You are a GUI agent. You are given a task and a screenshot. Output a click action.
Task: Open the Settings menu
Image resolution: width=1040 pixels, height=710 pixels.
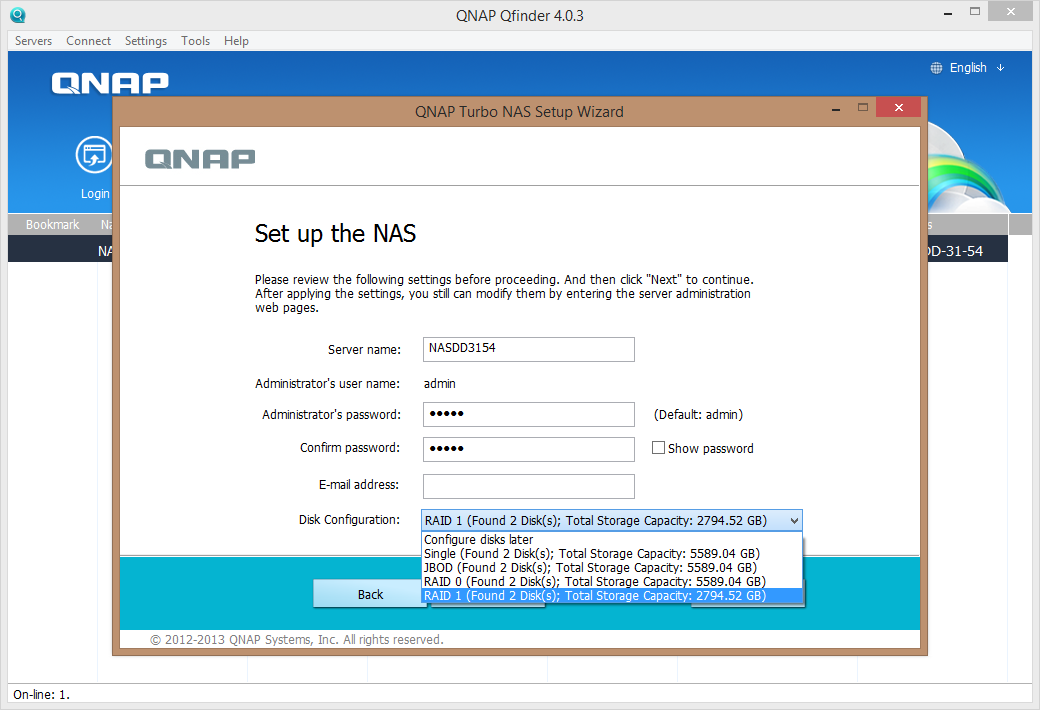coord(146,40)
